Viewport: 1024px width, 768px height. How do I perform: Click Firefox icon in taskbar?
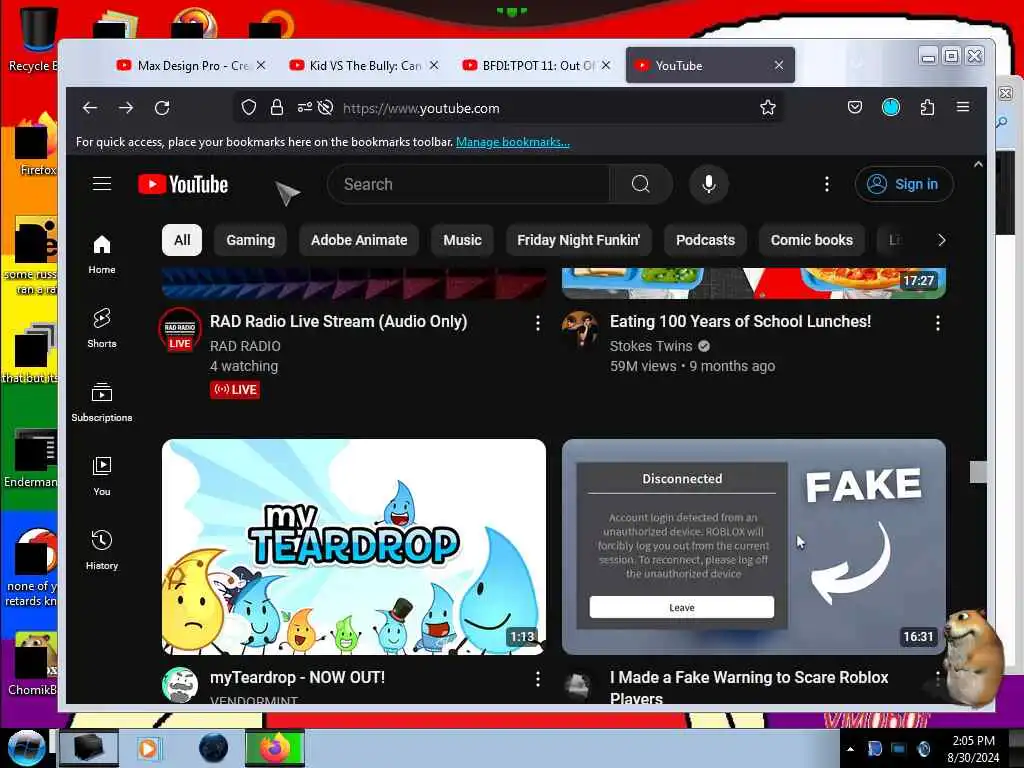click(275, 748)
